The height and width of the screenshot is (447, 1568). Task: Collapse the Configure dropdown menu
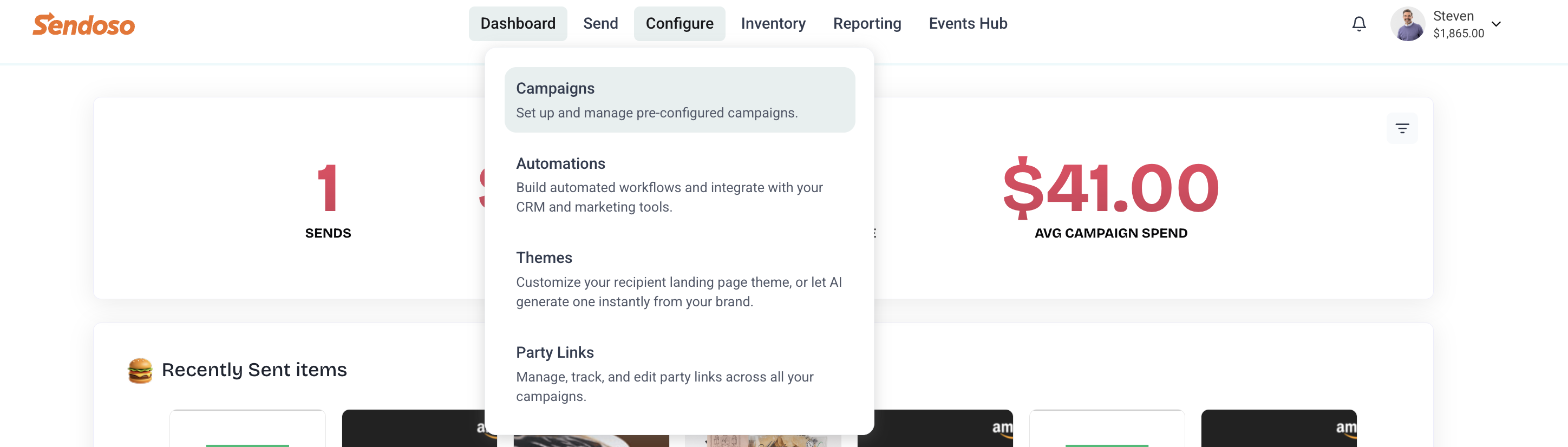[x=680, y=24]
